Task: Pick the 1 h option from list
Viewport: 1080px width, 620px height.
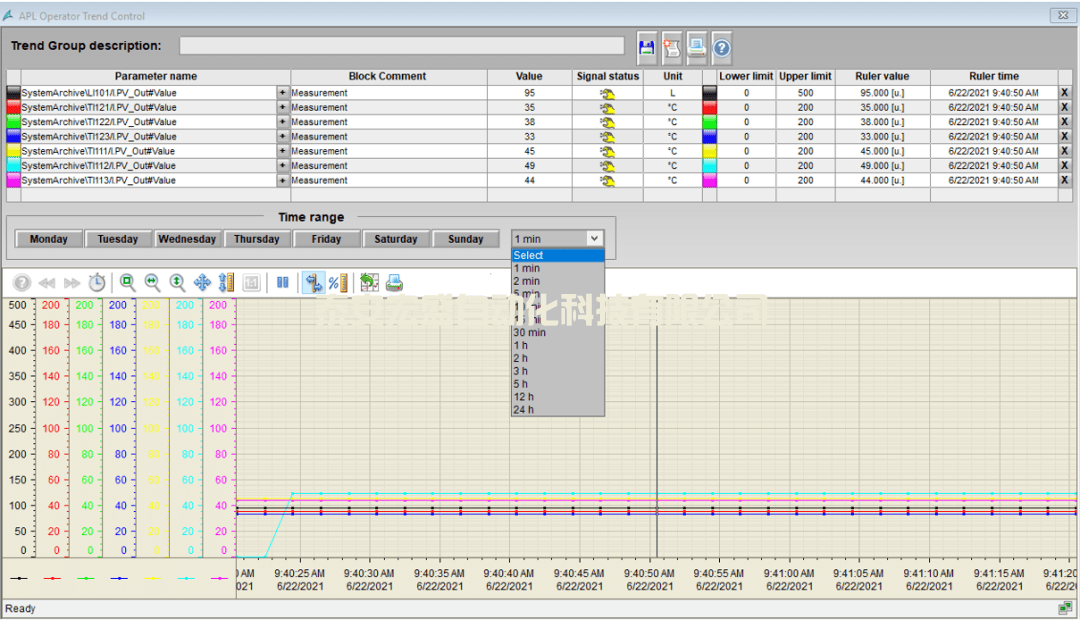Action: pos(521,345)
